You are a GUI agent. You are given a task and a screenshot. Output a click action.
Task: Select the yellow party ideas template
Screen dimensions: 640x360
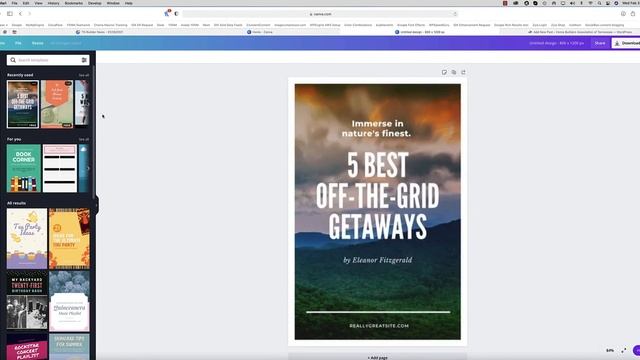pos(69,238)
